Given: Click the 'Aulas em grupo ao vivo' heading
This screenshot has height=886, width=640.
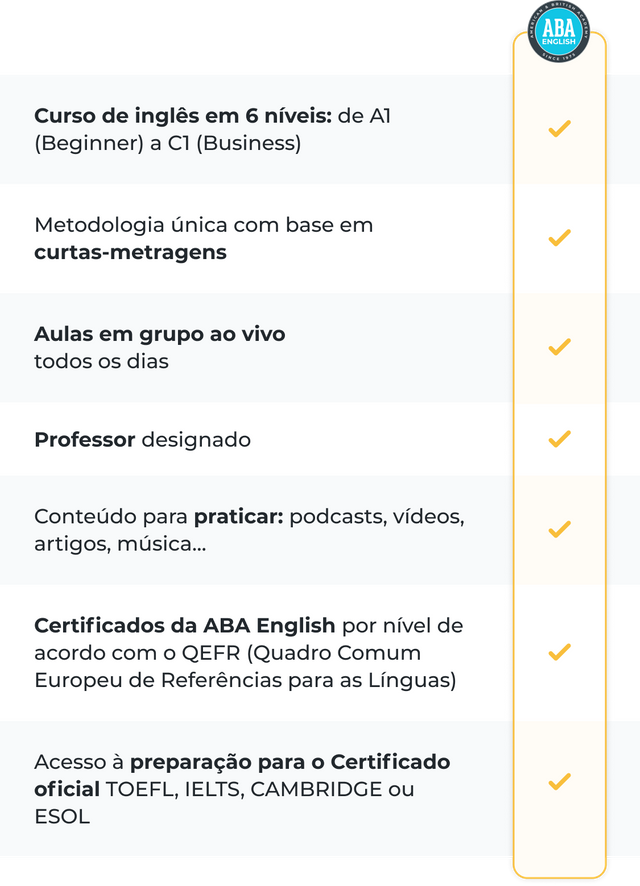Looking at the screenshot, I should coord(160,334).
